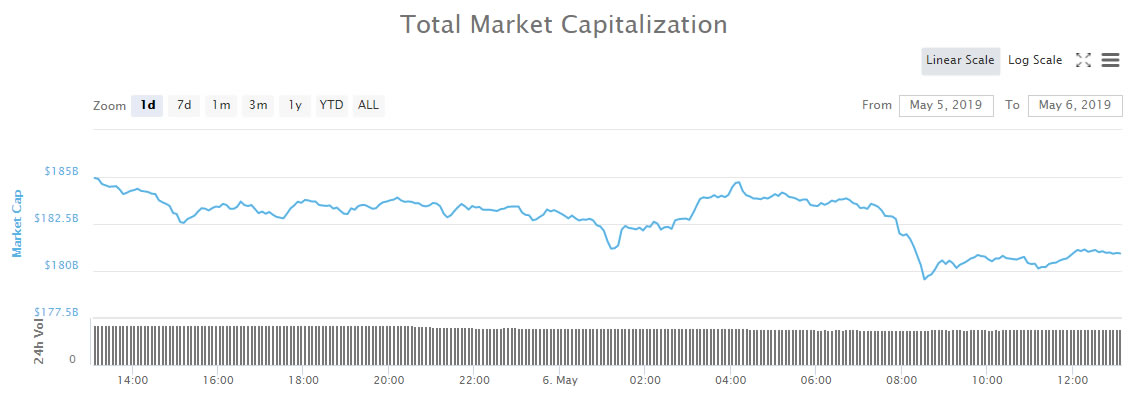
Task: Open the chart hamburger menu
Action: [1110, 60]
